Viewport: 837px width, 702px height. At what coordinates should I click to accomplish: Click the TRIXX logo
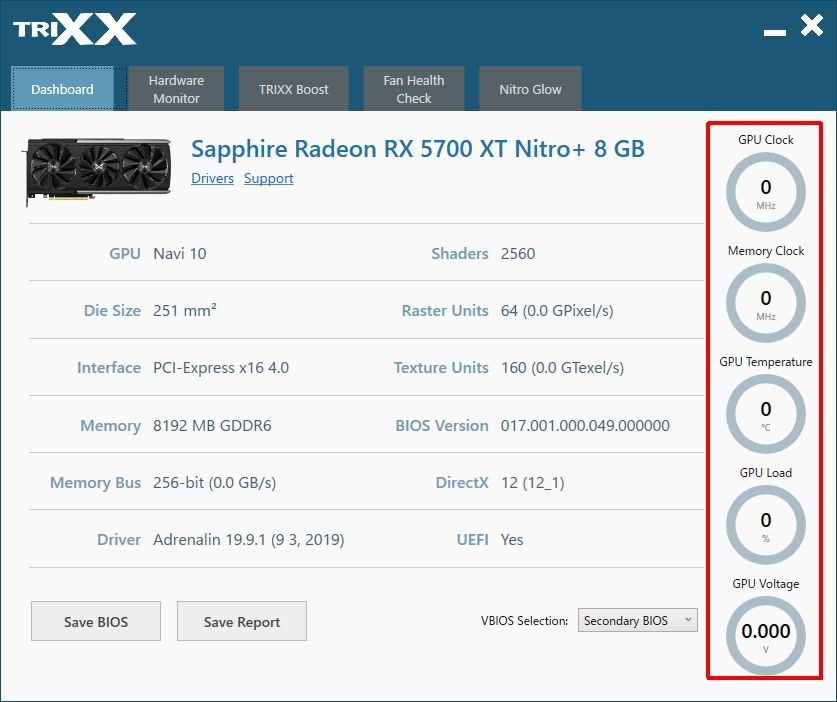coord(75,30)
